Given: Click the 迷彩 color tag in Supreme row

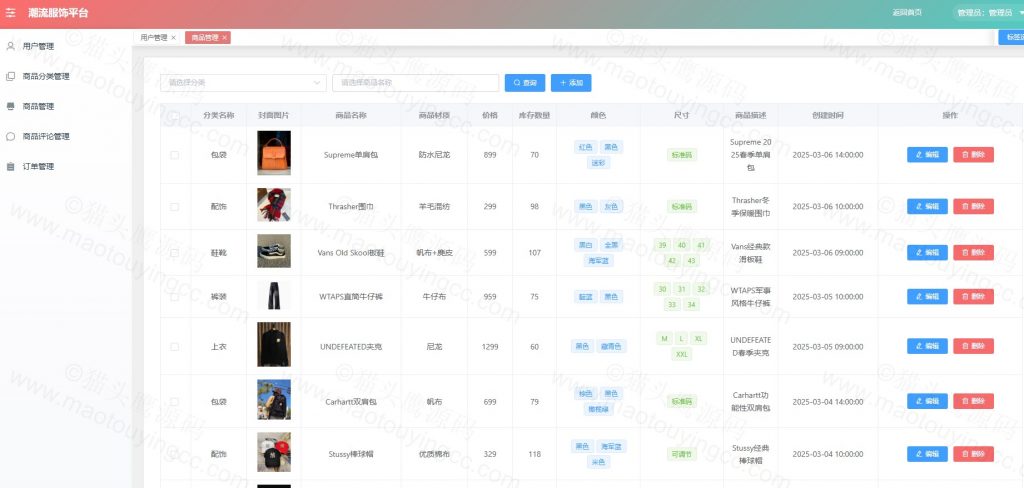Looking at the screenshot, I should pos(598,163).
